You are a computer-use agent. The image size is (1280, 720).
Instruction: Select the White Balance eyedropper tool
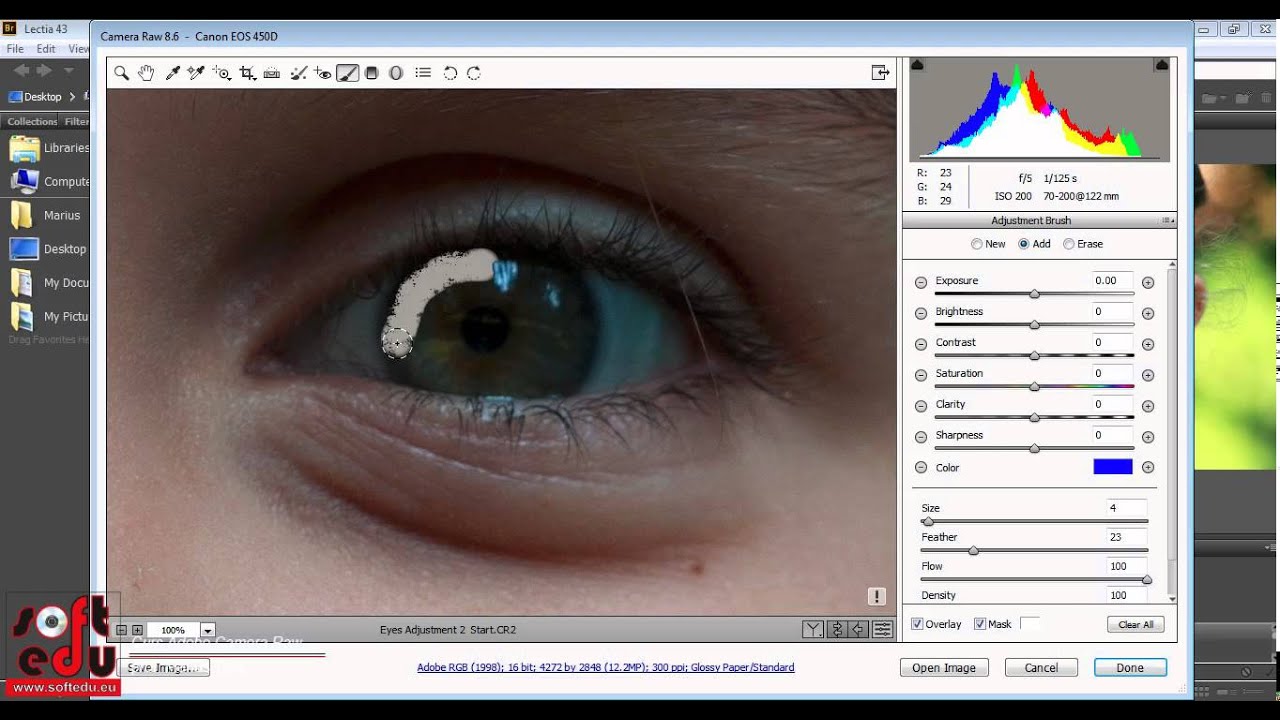point(172,73)
